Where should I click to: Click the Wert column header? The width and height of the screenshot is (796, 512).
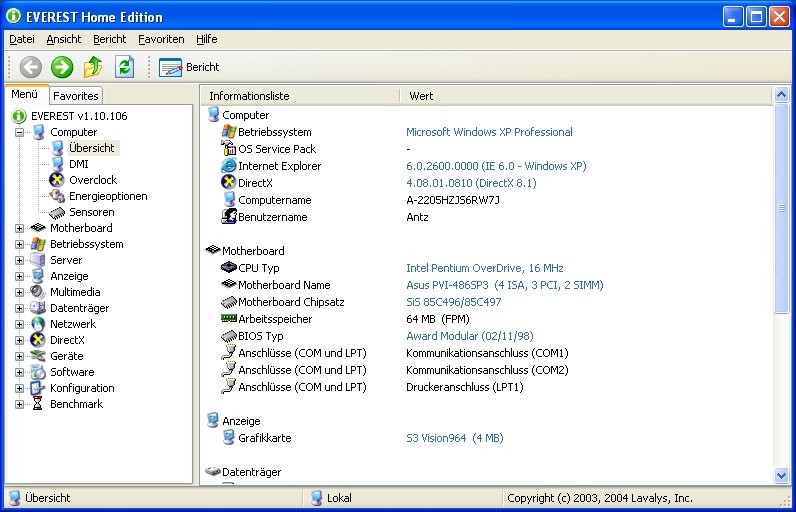[421, 96]
